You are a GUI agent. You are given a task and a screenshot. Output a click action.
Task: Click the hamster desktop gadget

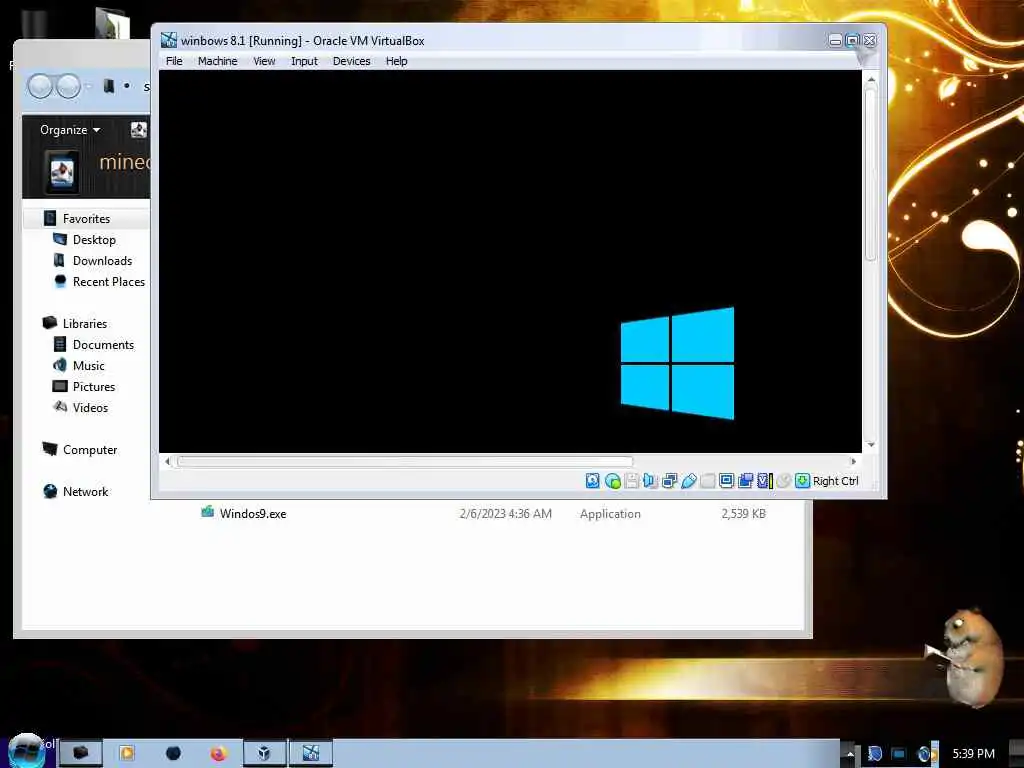[967, 657]
